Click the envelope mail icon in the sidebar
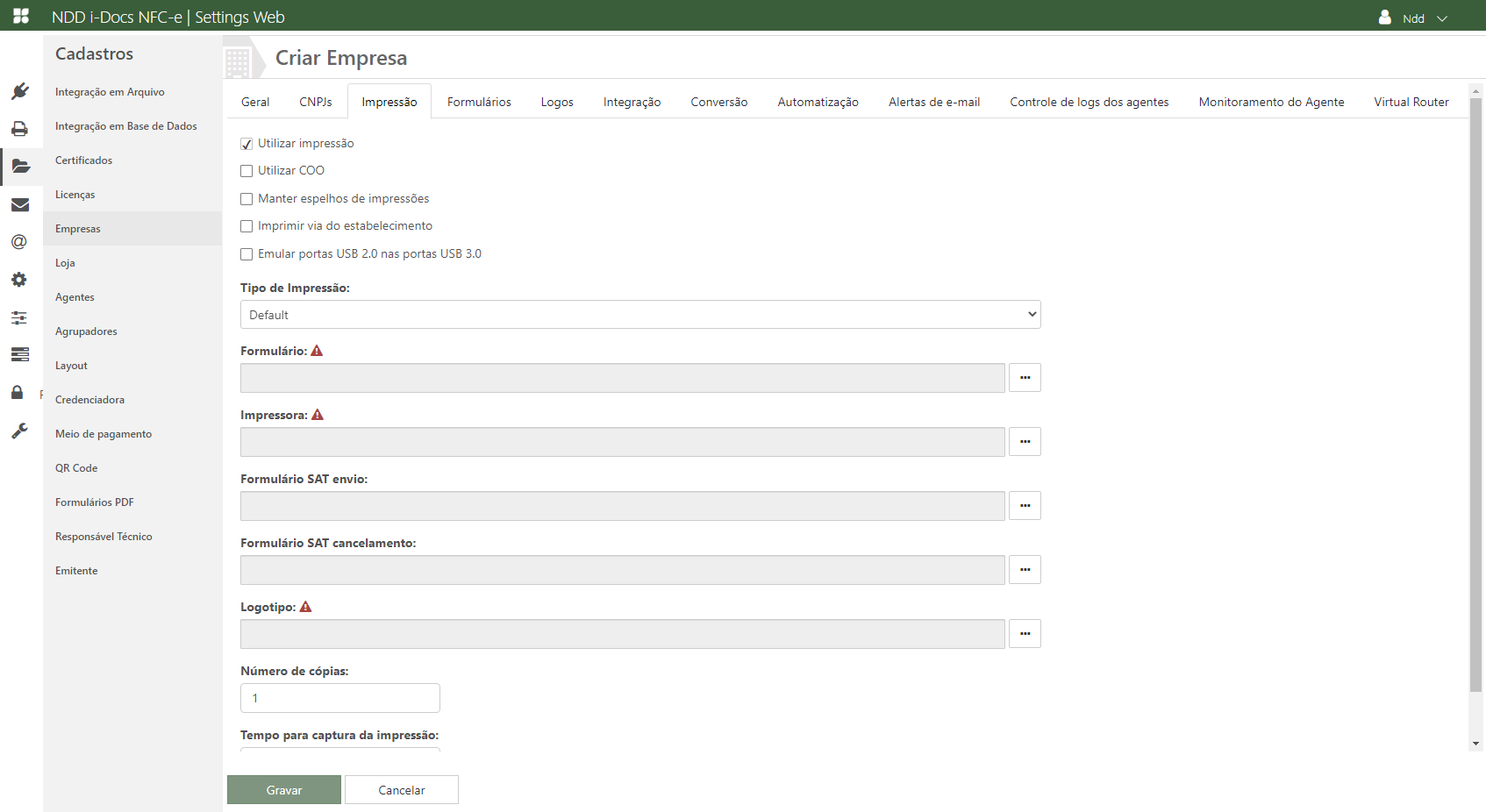Viewport: 1486px width, 812px height. click(x=20, y=204)
